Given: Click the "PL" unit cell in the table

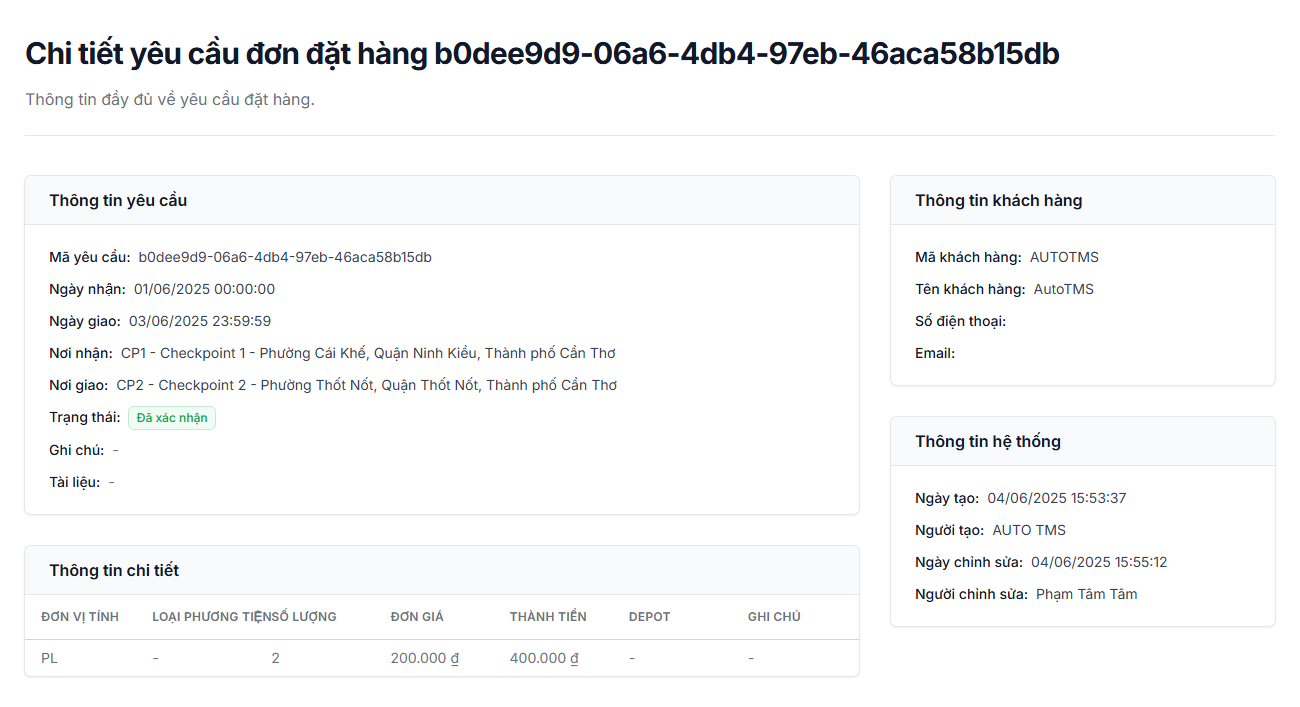Looking at the screenshot, I should [x=49, y=658].
